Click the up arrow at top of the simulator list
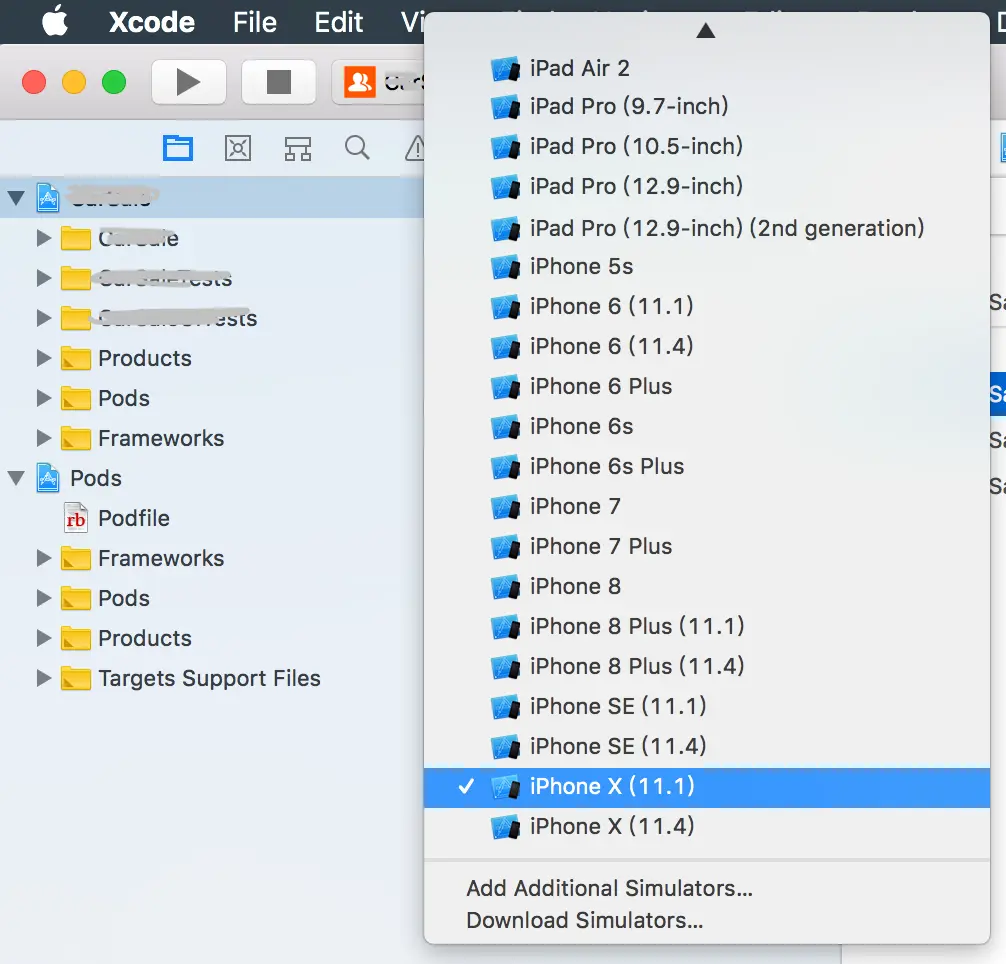The width and height of the screenshot is (1006, 964). pos(706,30)
